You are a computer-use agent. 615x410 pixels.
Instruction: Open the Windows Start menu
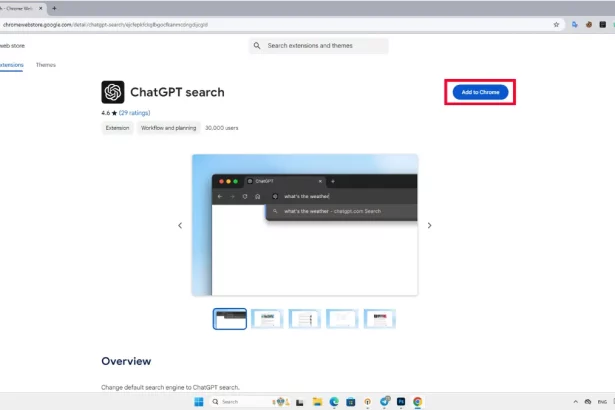(x=198, y=401)
